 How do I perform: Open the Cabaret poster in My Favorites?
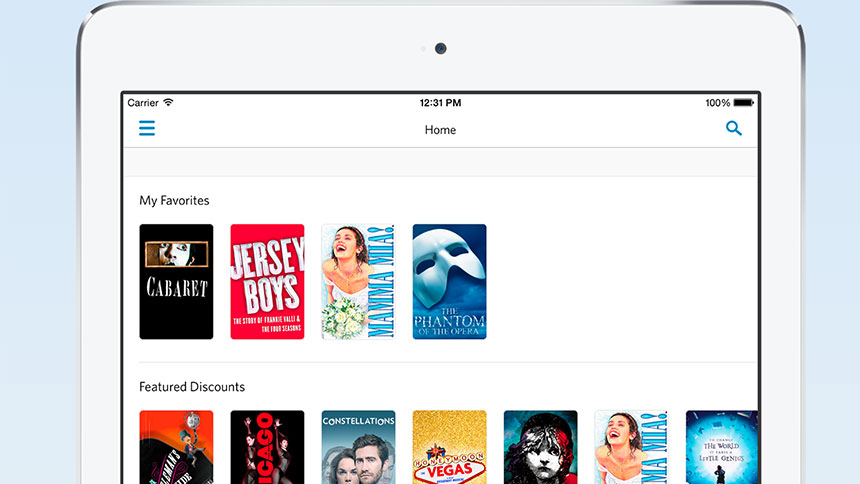point(176,282)
